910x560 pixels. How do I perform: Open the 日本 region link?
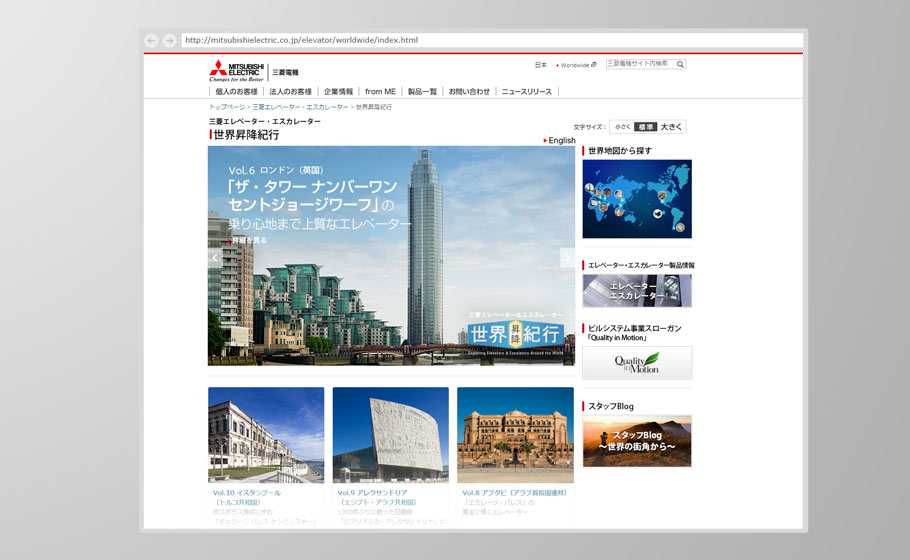541,65
